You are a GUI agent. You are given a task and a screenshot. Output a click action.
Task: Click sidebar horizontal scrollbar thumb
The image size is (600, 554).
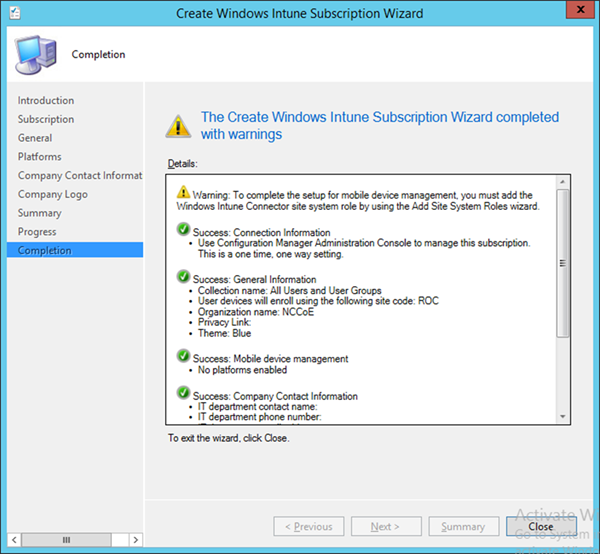(67, 540)
